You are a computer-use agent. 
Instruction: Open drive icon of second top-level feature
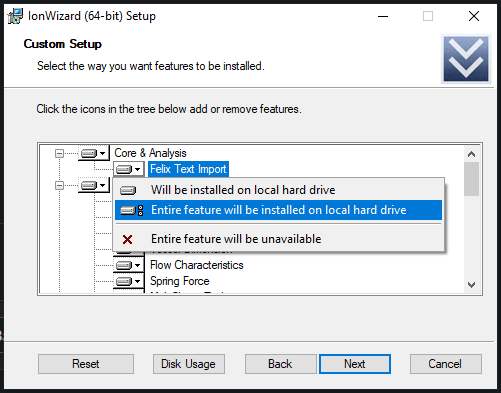pyautogui.click(x=94, y=185)
